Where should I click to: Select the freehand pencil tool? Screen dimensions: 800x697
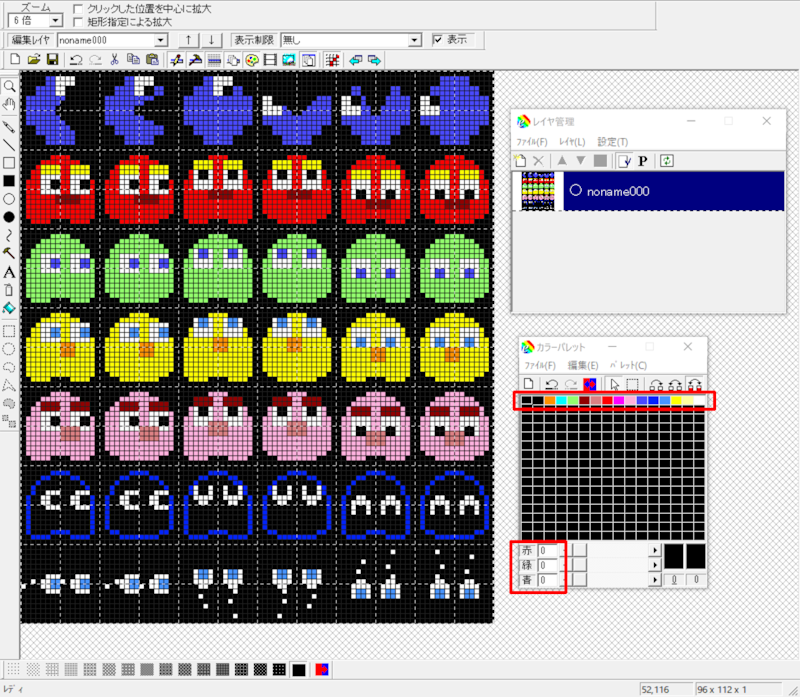coord(9,127)
